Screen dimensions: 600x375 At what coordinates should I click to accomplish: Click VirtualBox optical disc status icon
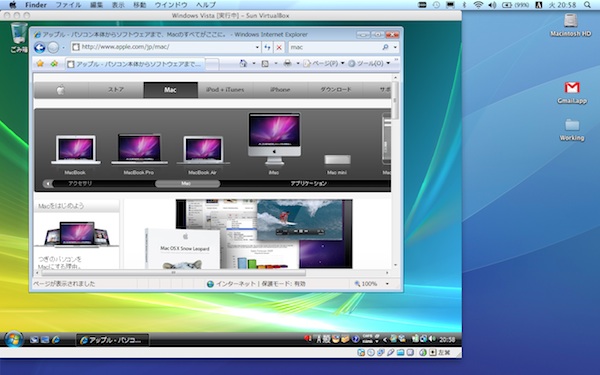370,352
